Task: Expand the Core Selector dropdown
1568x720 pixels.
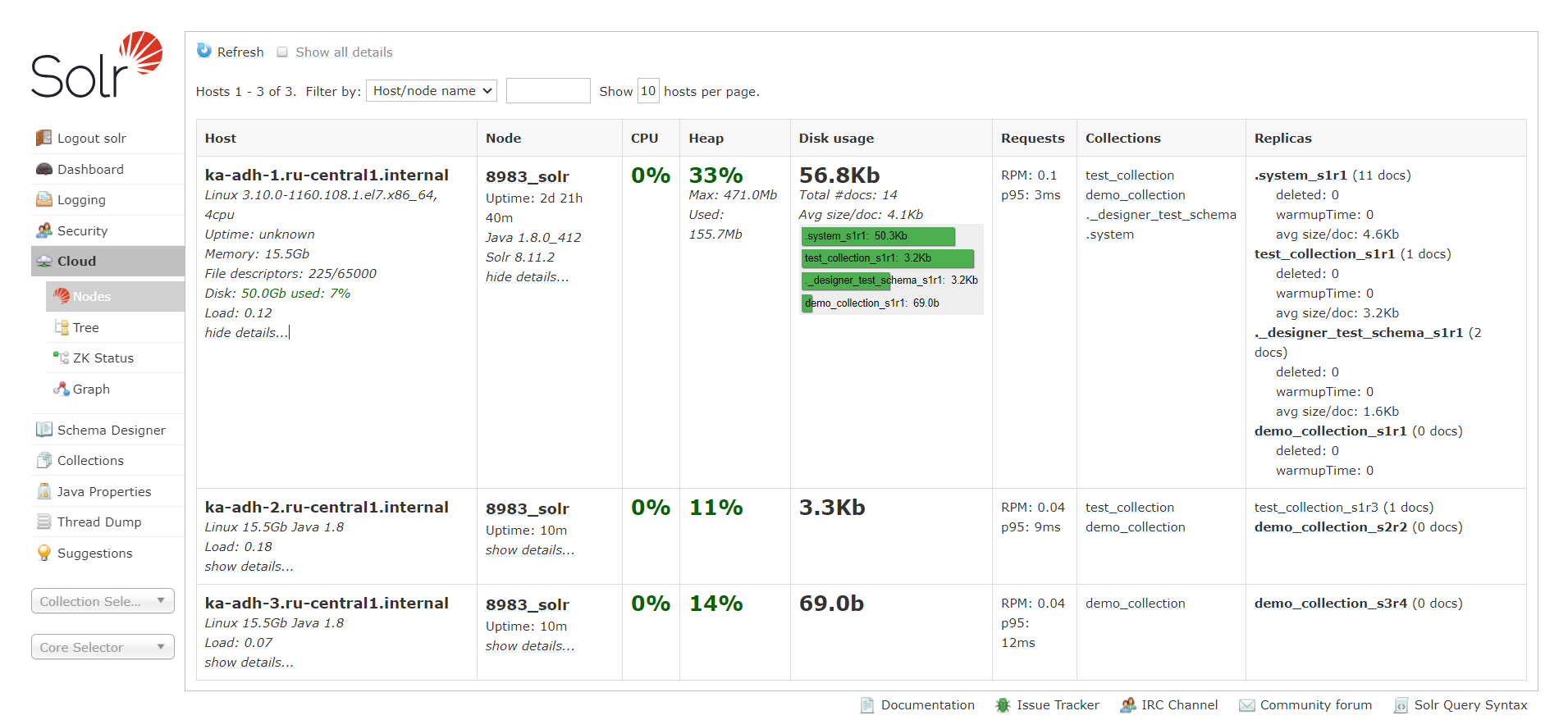Action: (x=103, y=647)
